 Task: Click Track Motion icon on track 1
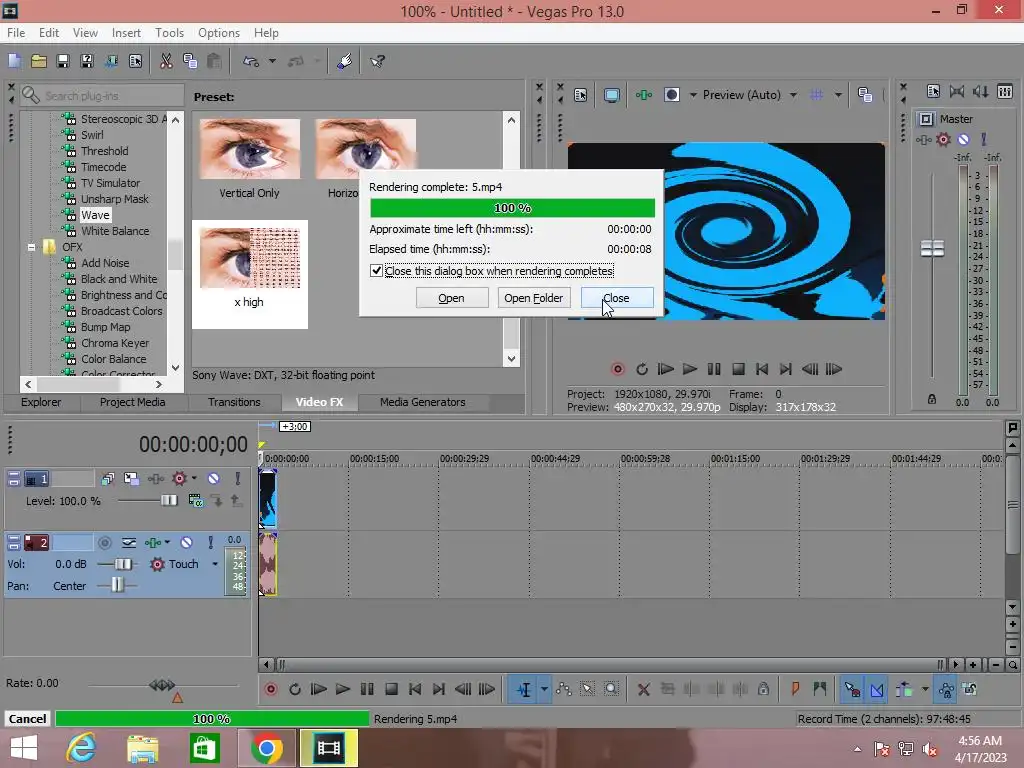(131, 479)
